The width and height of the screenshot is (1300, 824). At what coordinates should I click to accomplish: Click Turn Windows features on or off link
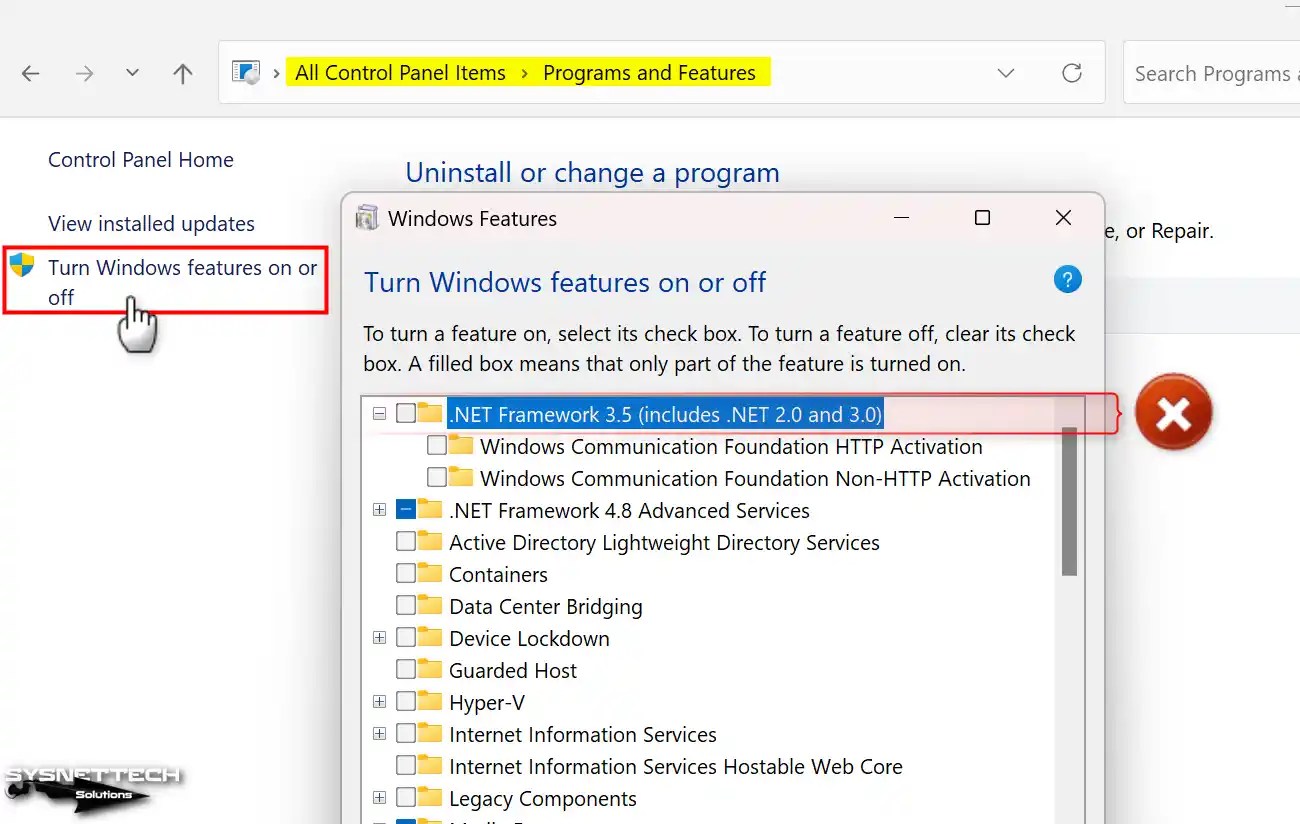[x=183, y=282]
